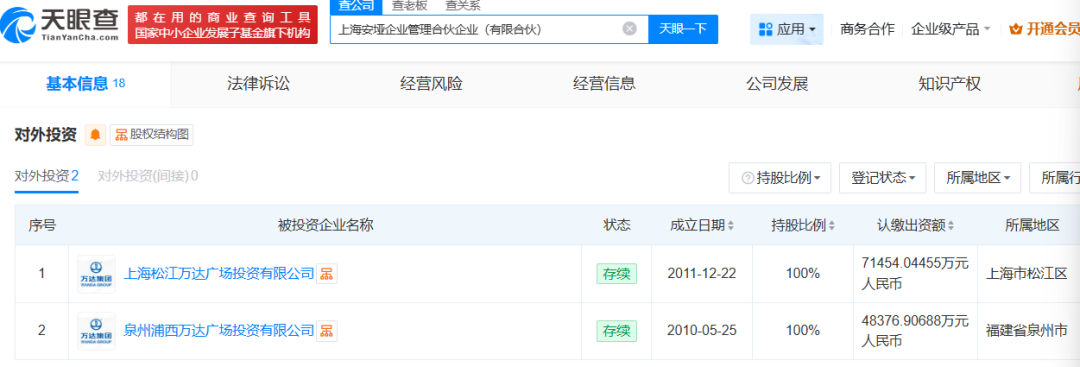The width and height of the screenshot is (1080, 367).
Task: Click the red promotional banner
Action: [x=222, y=25]
